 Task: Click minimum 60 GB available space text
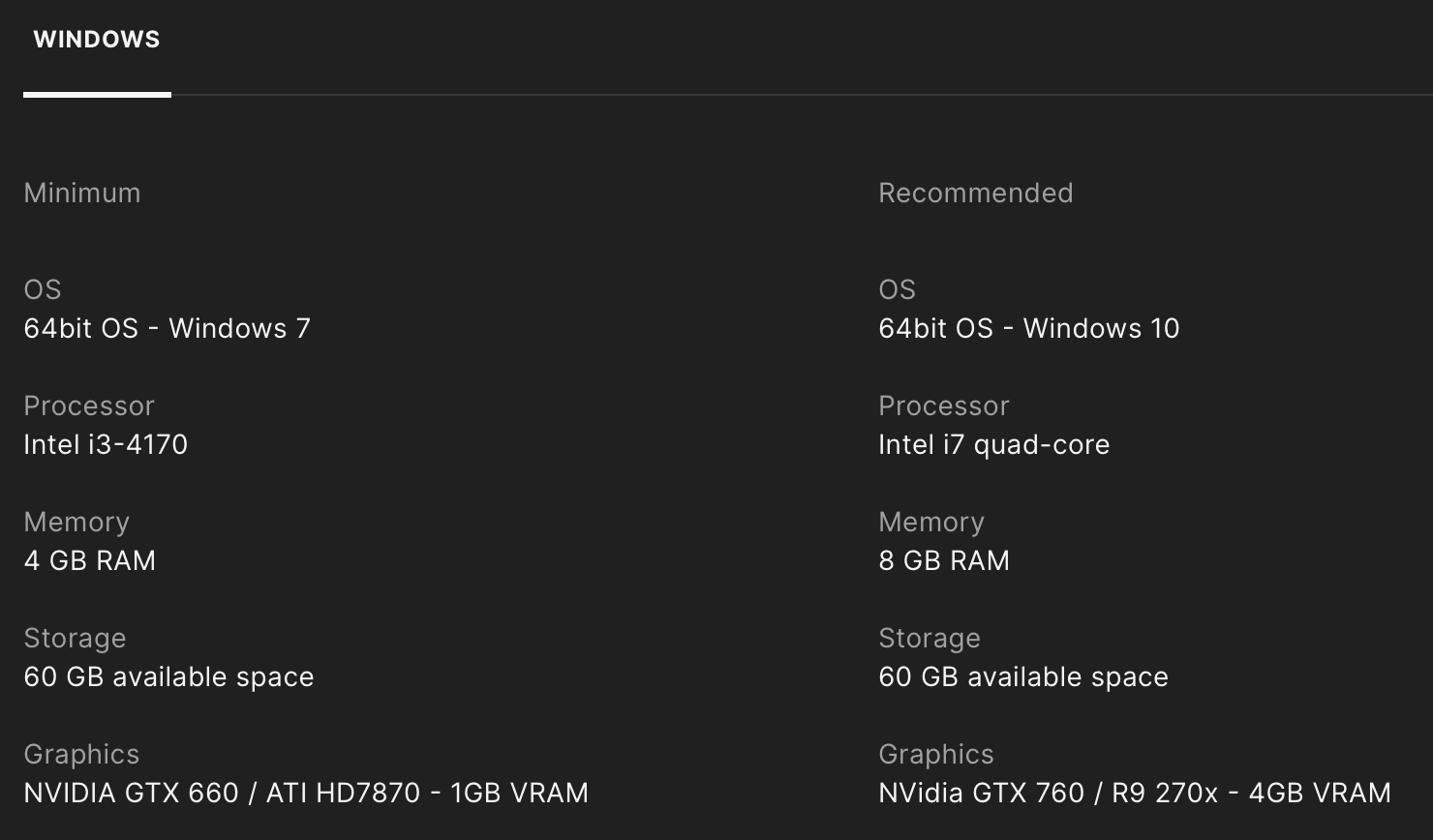pos(168,676)
